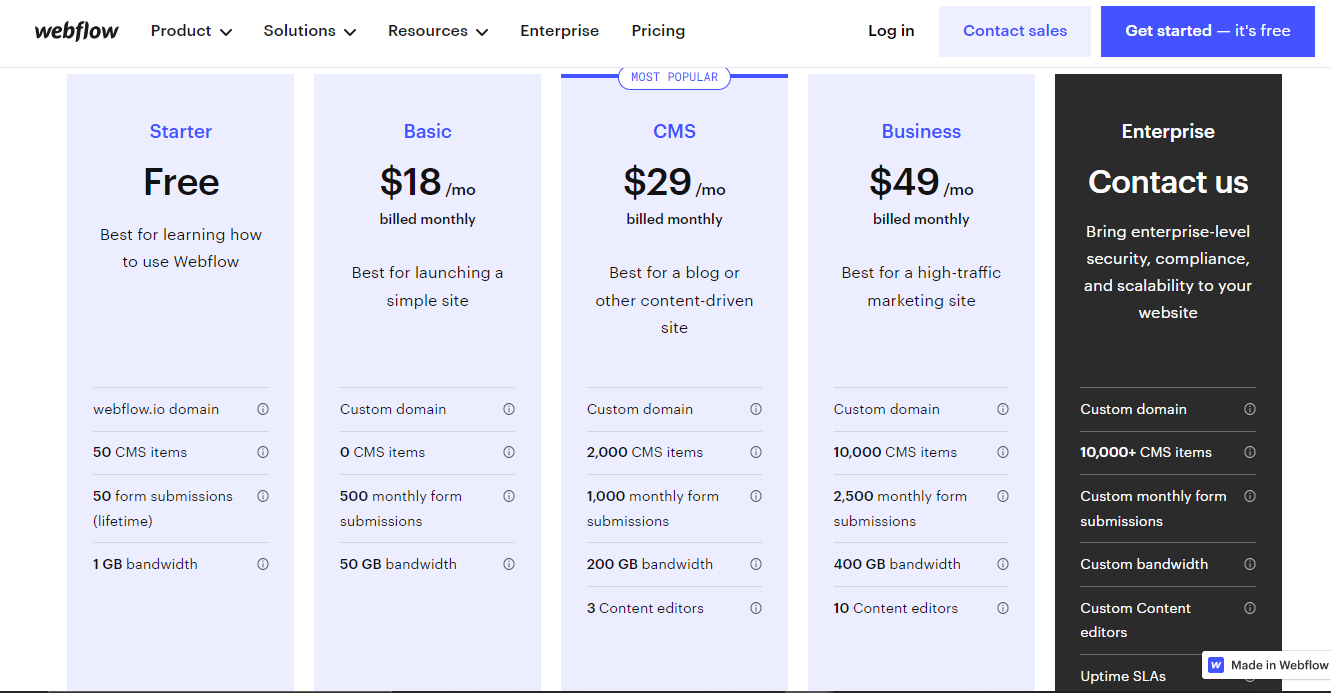Click info icon next to 0 CMS items
The width and height of the screenshot is (1331, 693).
click(509, 452)
